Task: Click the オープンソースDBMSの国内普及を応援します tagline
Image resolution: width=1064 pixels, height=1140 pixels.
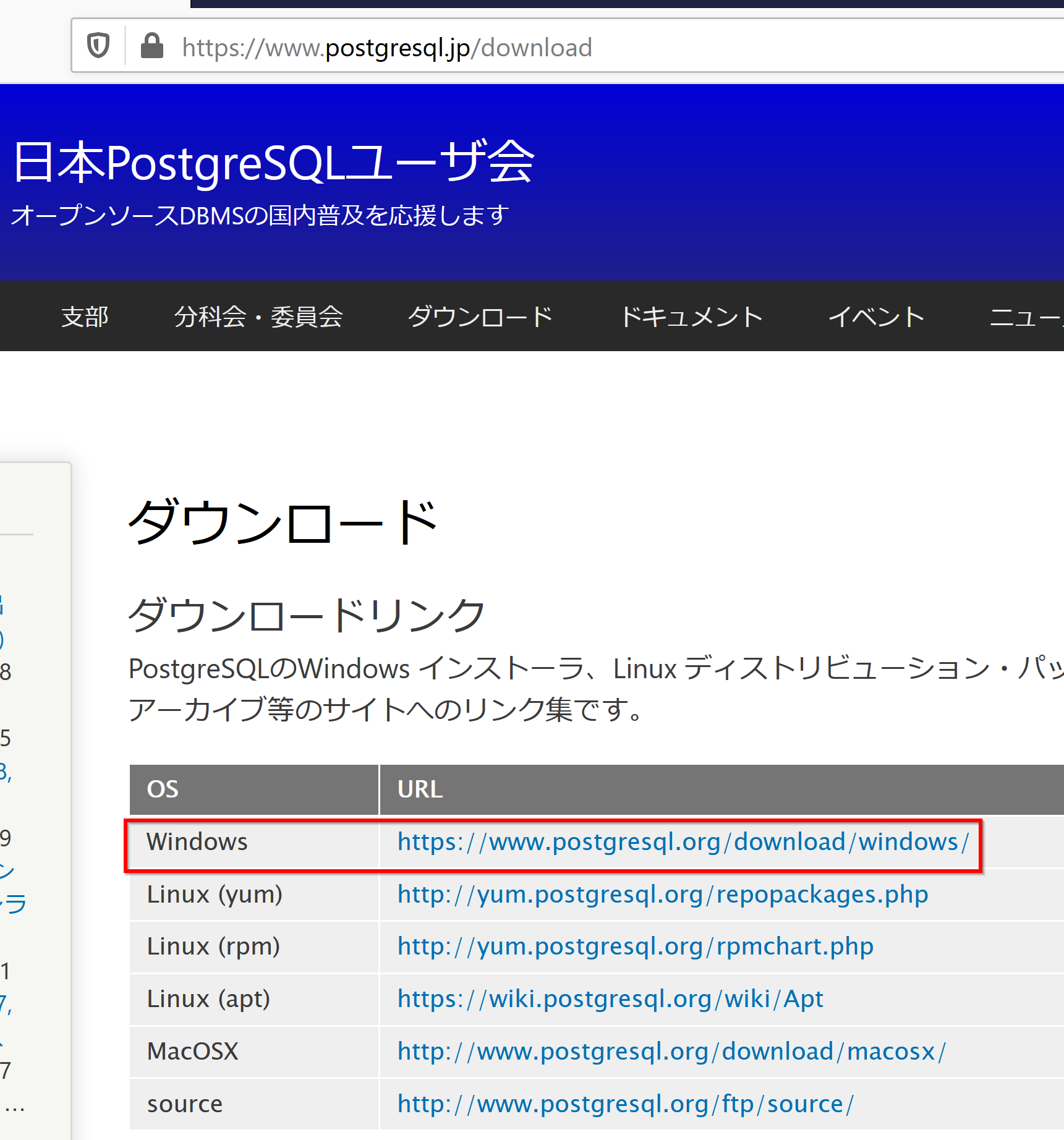Action: click(260, 216)
